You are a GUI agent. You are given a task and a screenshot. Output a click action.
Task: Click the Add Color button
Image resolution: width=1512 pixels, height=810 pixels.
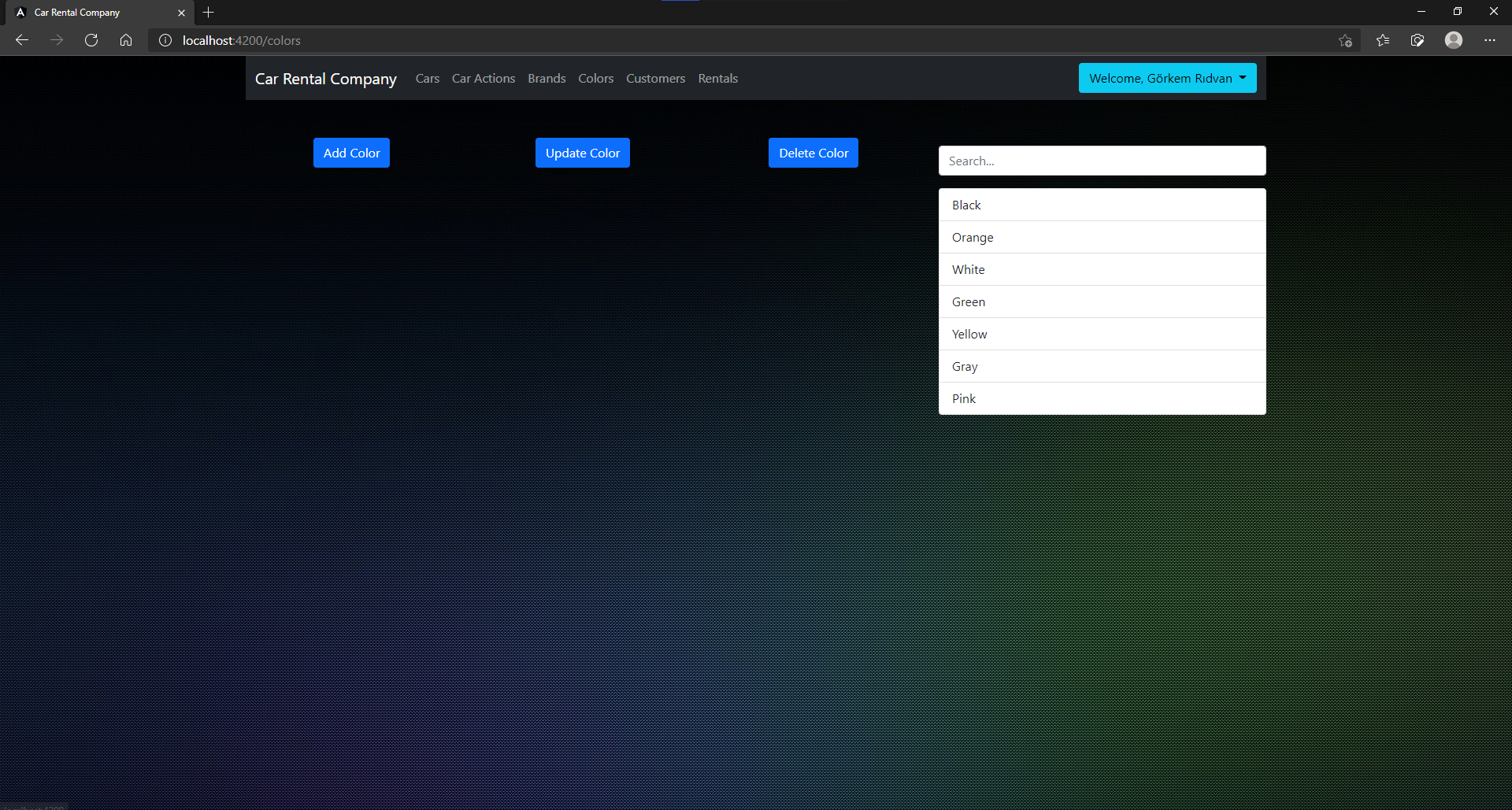(351, 153)
